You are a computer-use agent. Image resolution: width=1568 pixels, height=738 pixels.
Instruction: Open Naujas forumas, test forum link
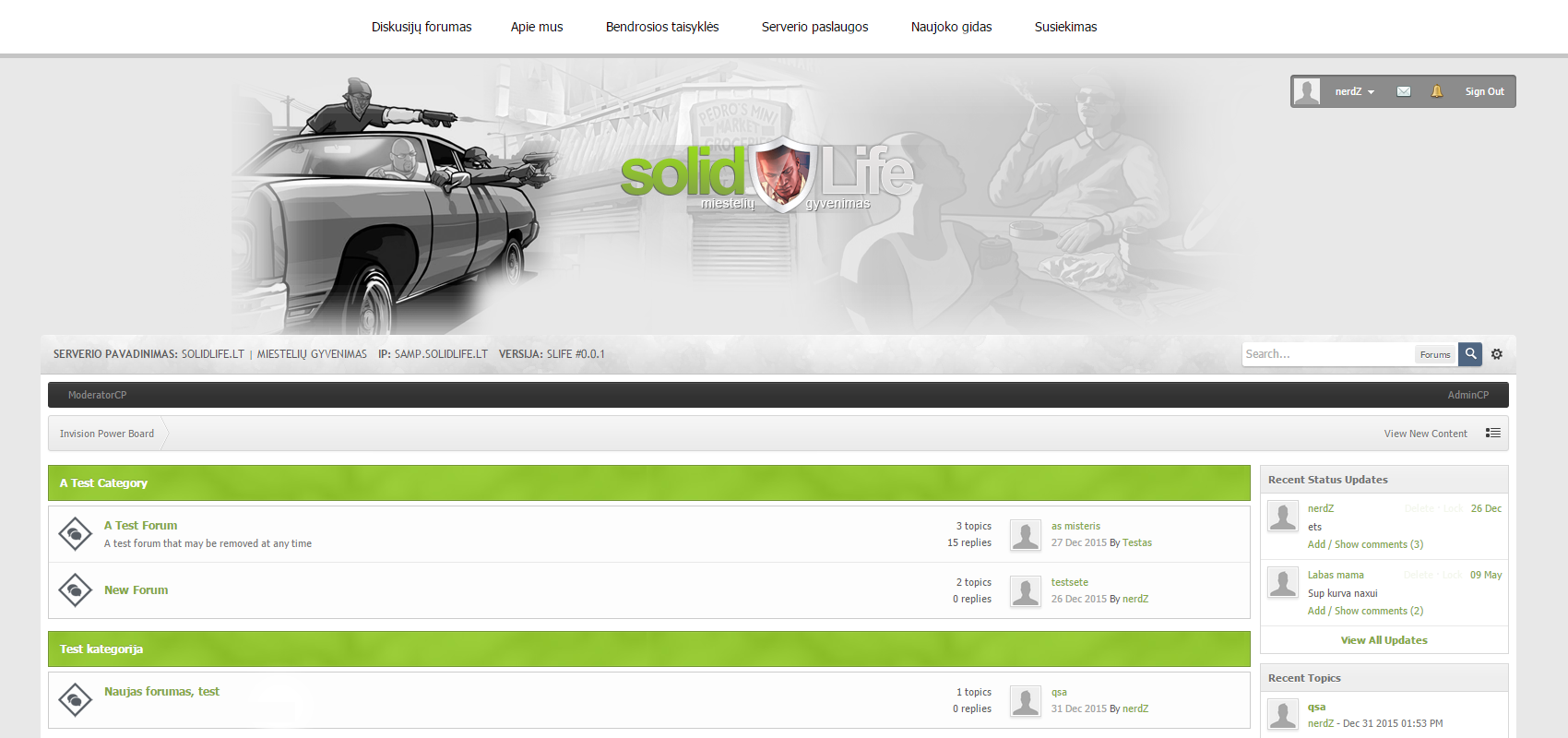(161, 691)
